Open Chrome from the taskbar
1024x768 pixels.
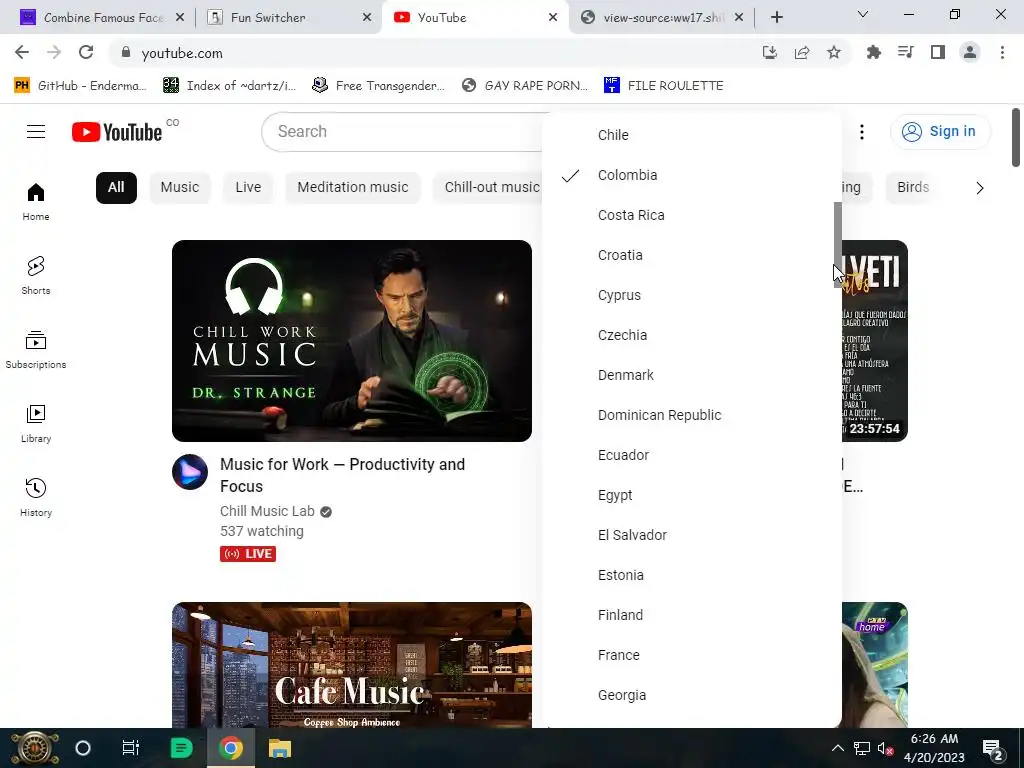231,748
